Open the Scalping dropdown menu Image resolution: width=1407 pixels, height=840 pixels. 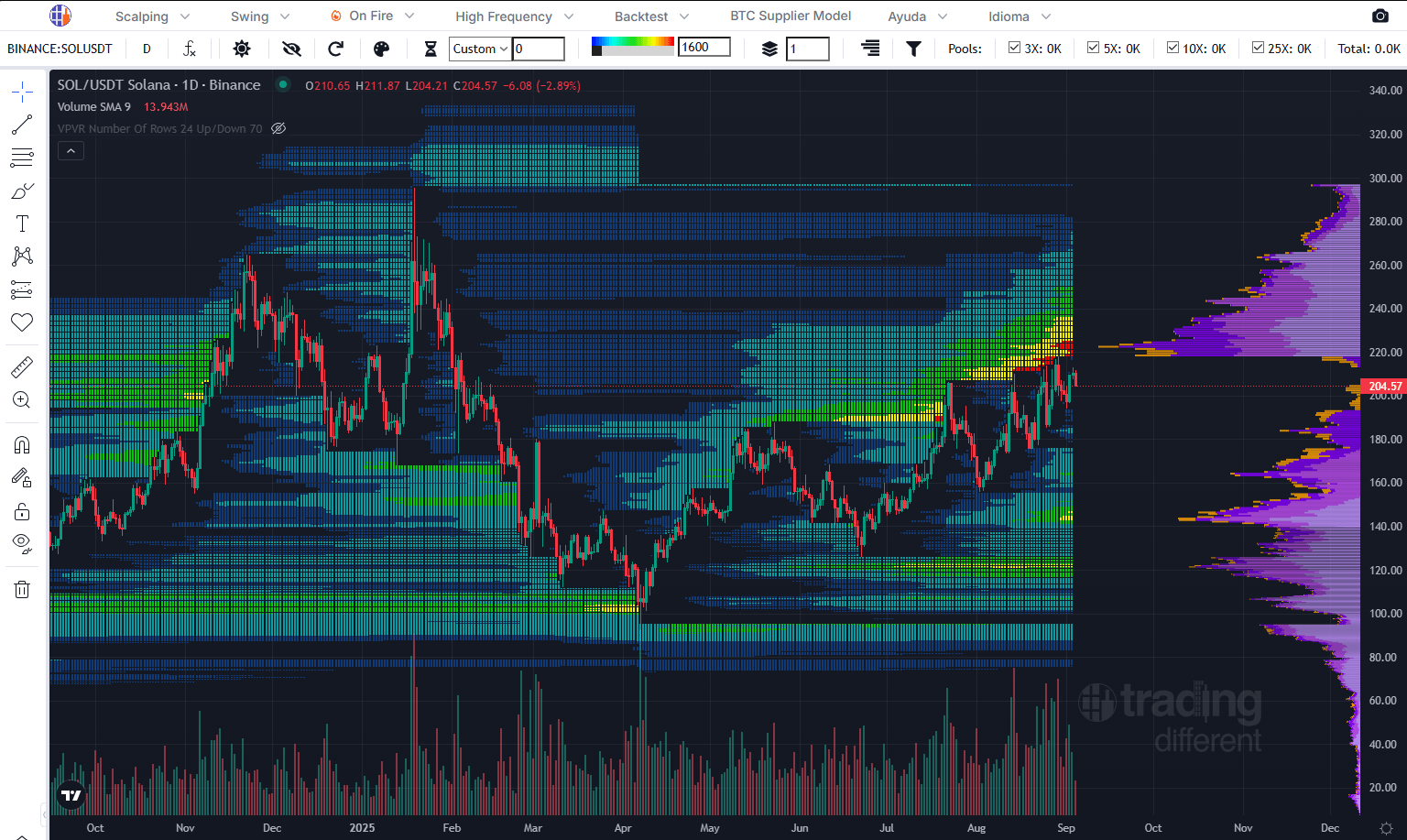pyautogui.click(x=153, y=16)
